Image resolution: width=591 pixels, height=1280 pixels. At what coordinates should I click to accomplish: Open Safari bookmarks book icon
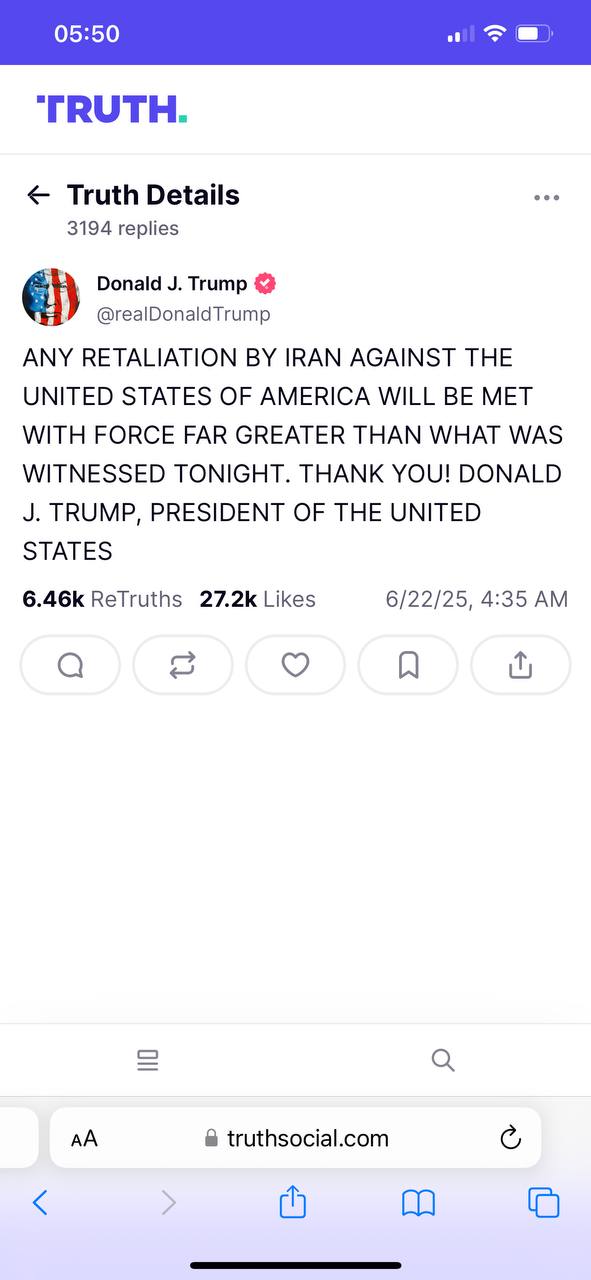[x=418, y=1202]
